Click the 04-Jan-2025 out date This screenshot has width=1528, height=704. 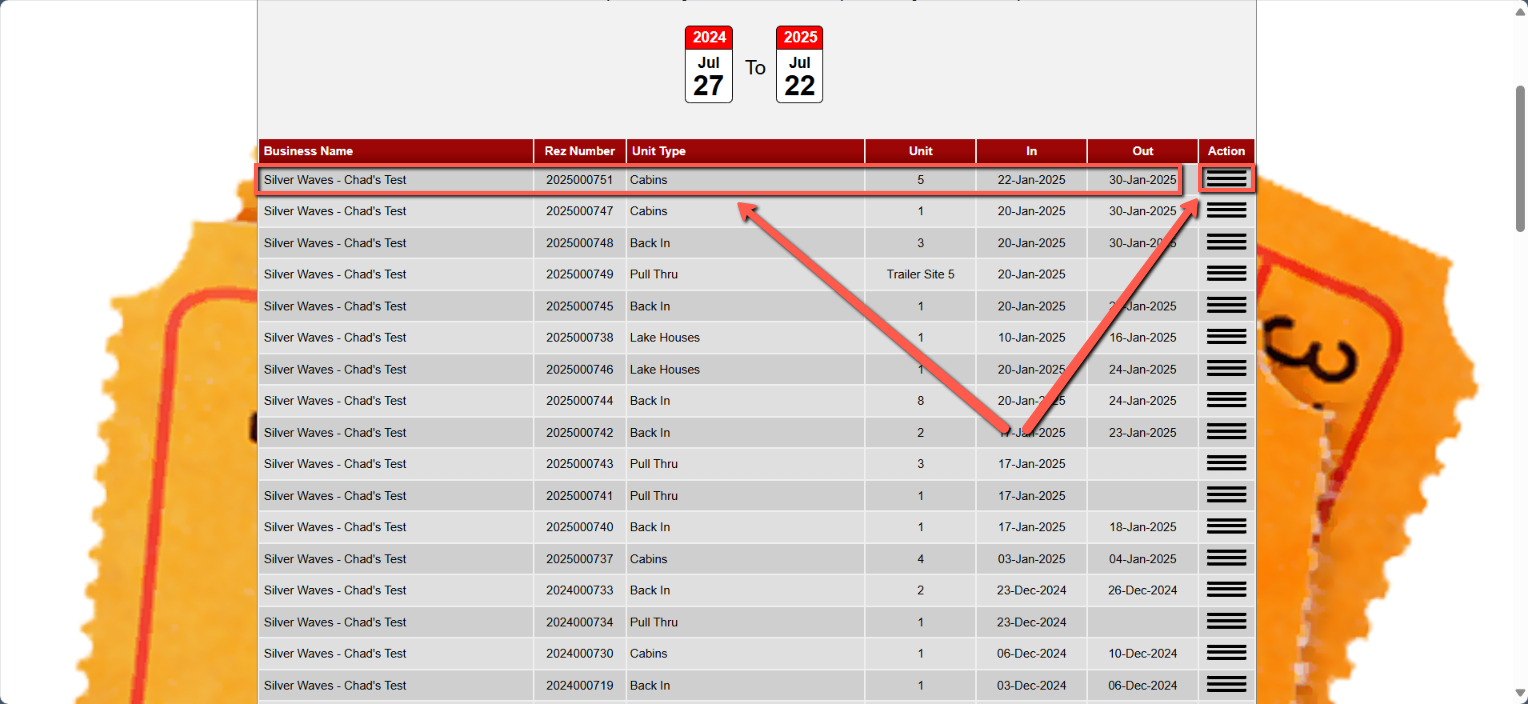tap(1143, 558)
